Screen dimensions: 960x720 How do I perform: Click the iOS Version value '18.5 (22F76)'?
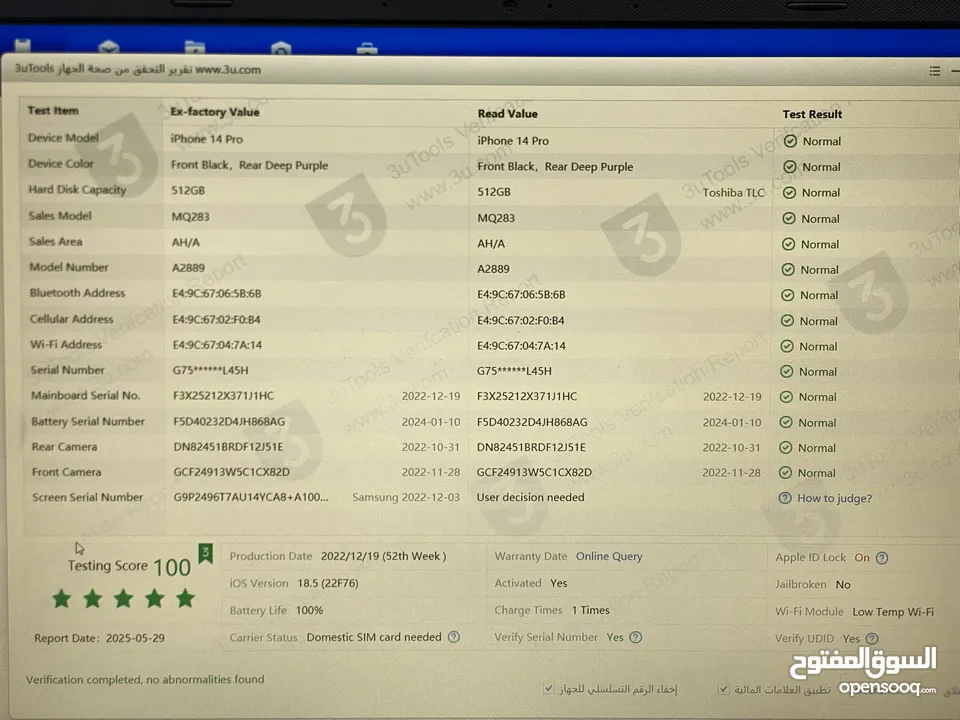[328, 583]
